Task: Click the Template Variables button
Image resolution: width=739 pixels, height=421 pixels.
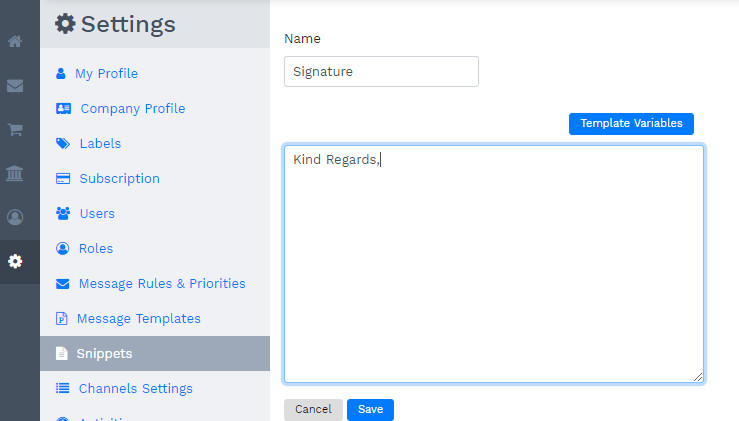Action: (x=631, y=124)
